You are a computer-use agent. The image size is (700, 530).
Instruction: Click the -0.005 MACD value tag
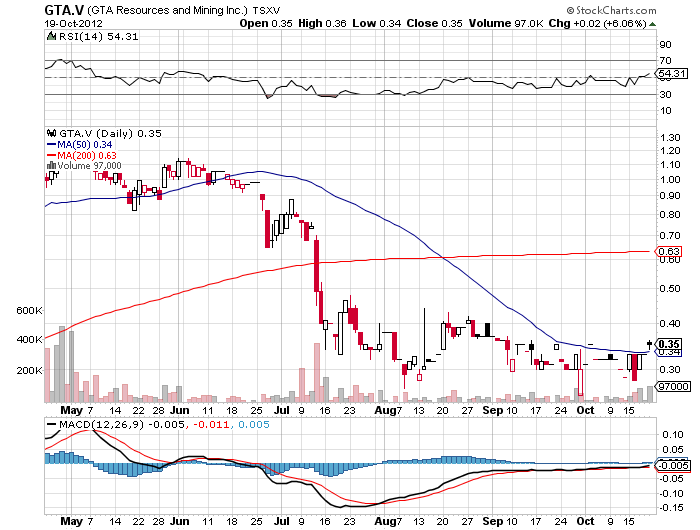pyautogui.click(x=673, y=466)
